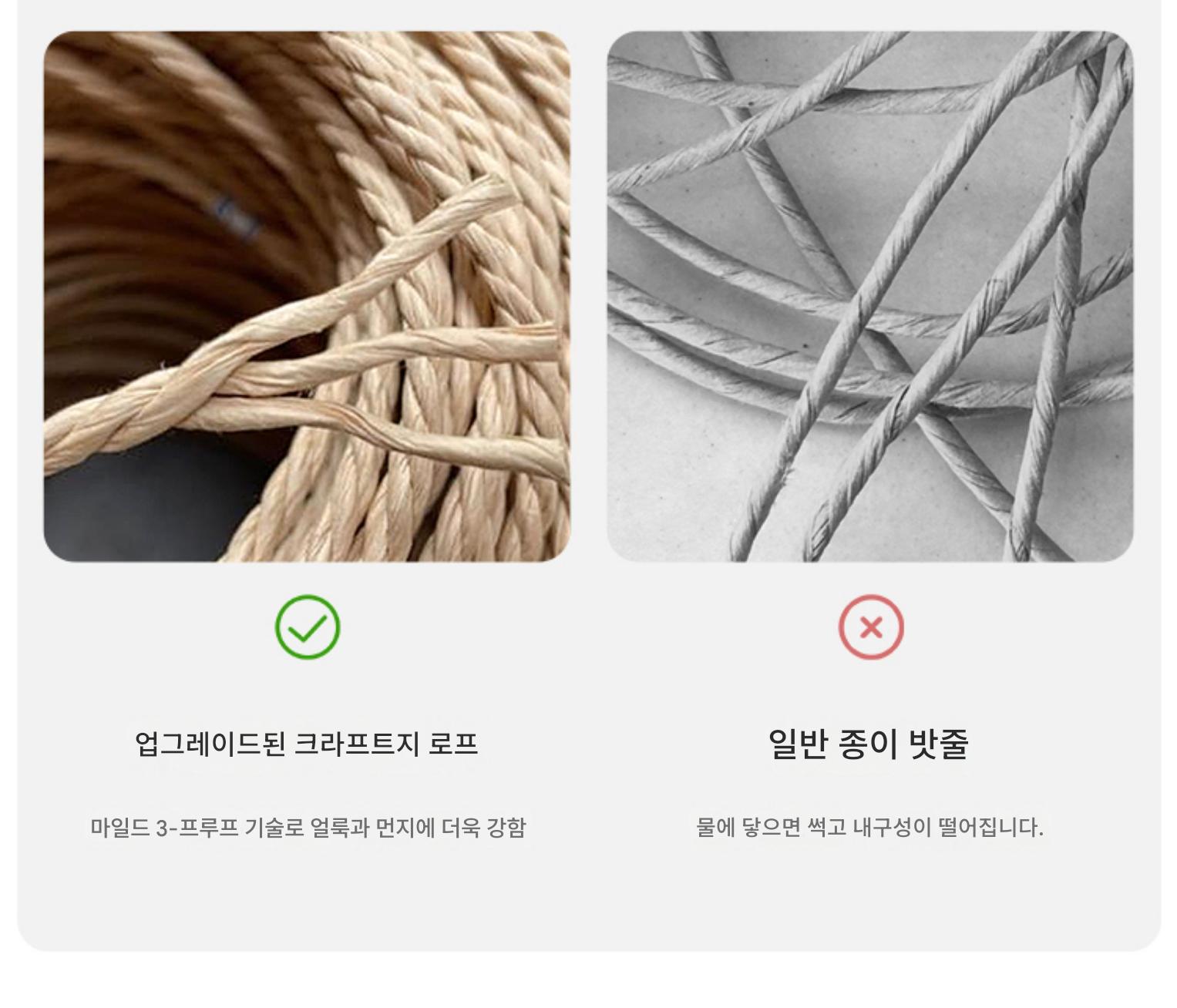Image resolution: width=1177 pixels, height=1008 pixels.
Task: Click the description starting with 마일드 3-프루프
Action: (308, 828)
